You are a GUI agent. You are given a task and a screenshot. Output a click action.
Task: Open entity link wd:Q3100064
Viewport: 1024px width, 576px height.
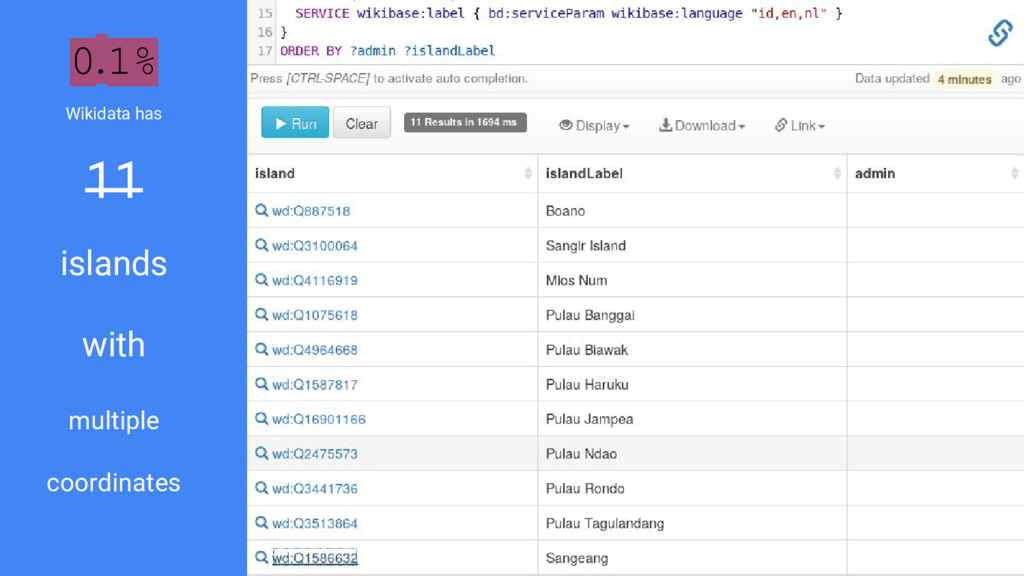315,246
